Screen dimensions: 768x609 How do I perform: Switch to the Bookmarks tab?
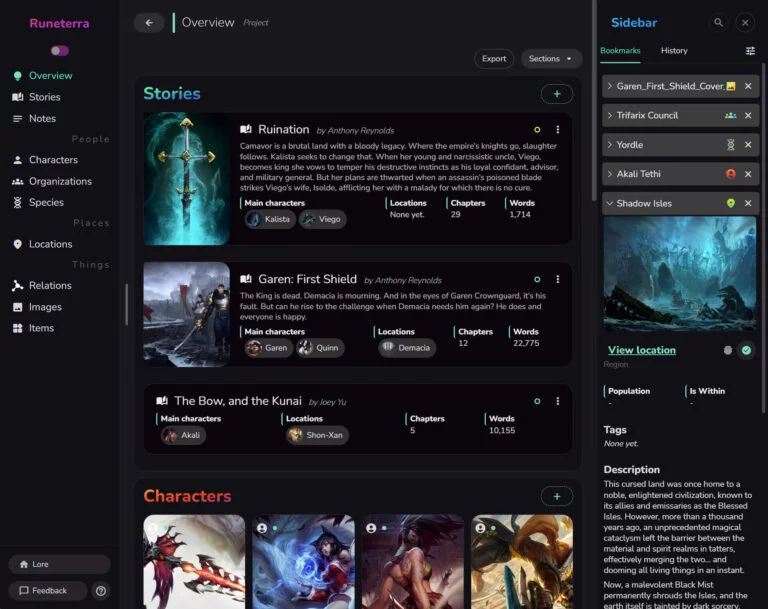(620, 51)
